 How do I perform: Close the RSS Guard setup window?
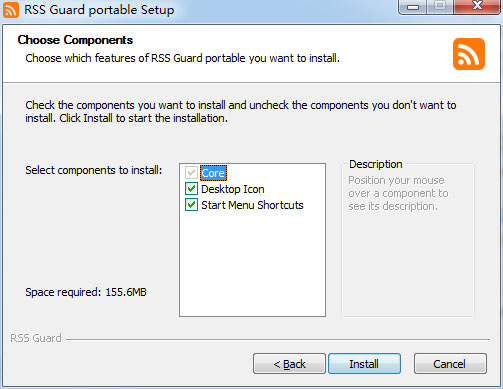click(x=477, y=7)
